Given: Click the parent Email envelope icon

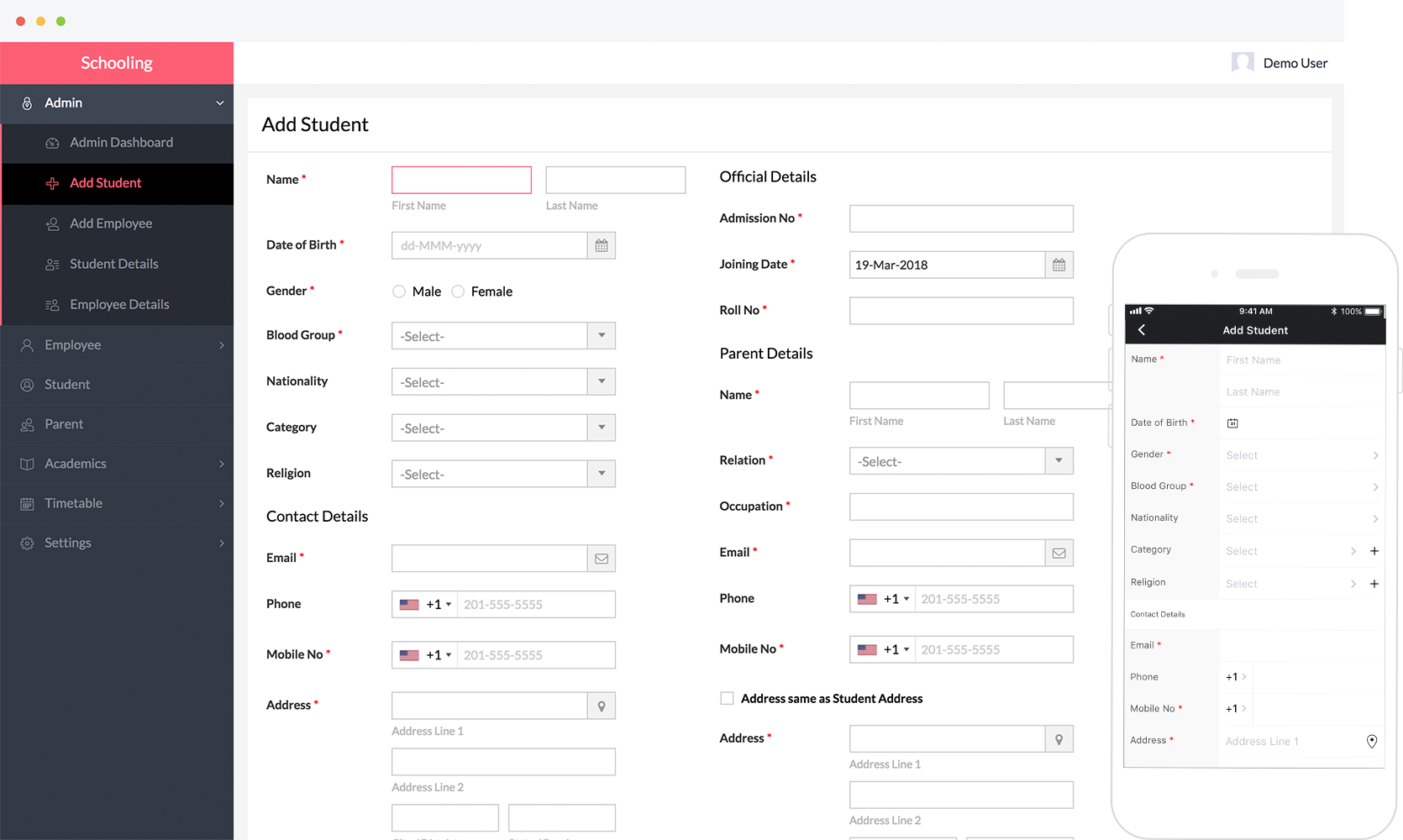Looking at the screenshot, I should tap(1059, 553).
